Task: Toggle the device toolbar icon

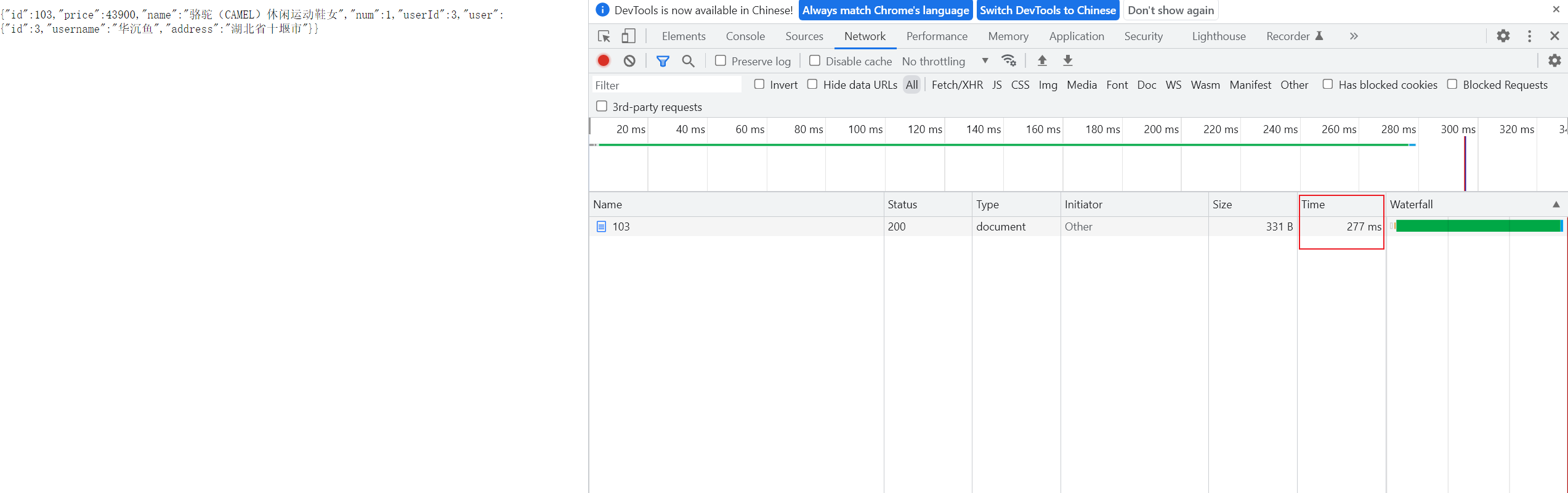Action: pyautogui.click(x=628, y=36)
